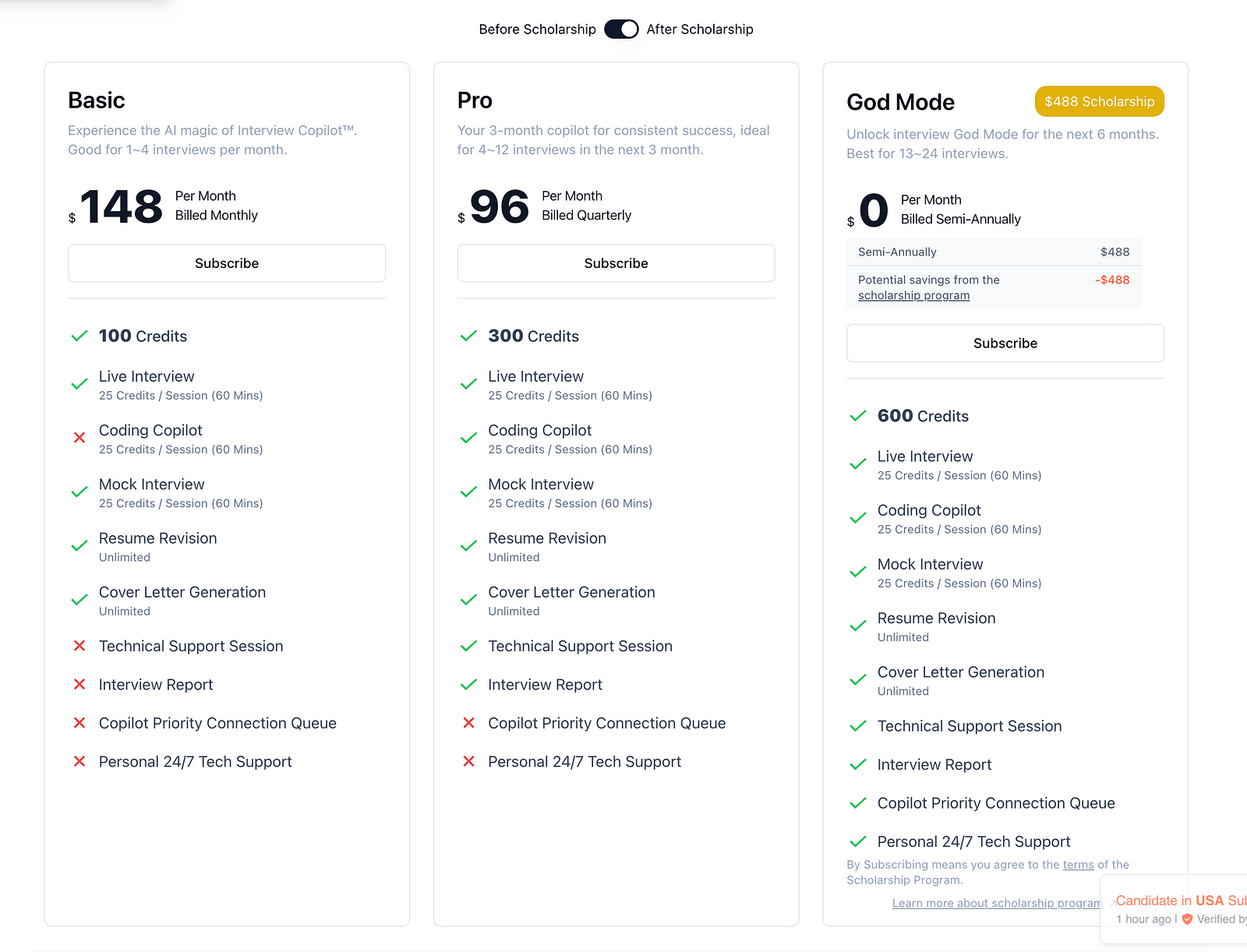Click the check icon beside God Mode Mock Interview
1247x952 pixels.
tap(858, 572)
